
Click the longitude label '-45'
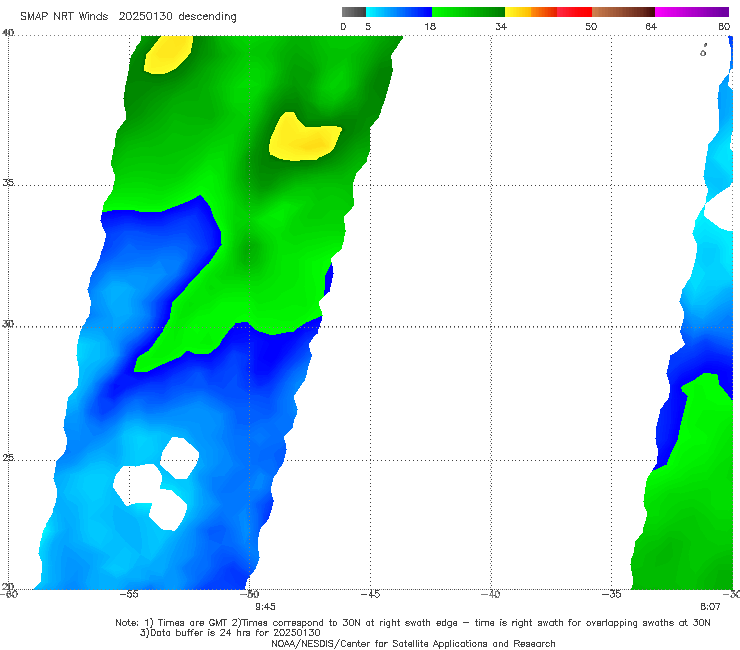pyautogui.click(x=370, y=594)
